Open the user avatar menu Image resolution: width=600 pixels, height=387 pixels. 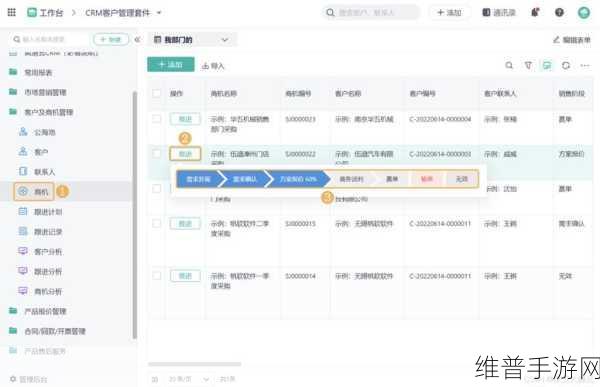(584, 13)
